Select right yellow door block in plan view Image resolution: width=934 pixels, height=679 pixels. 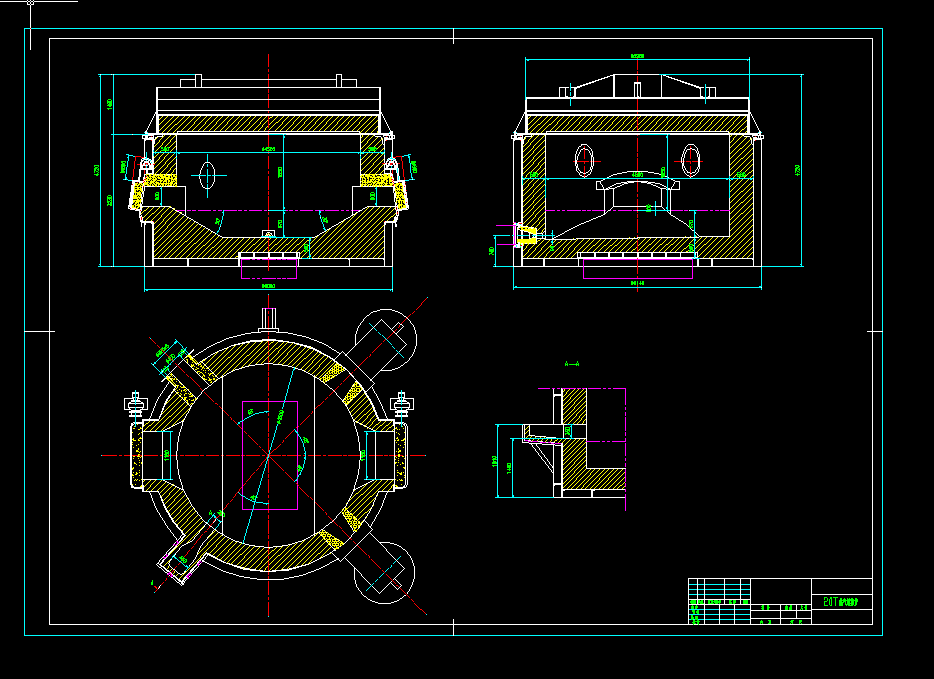(400, 455)
